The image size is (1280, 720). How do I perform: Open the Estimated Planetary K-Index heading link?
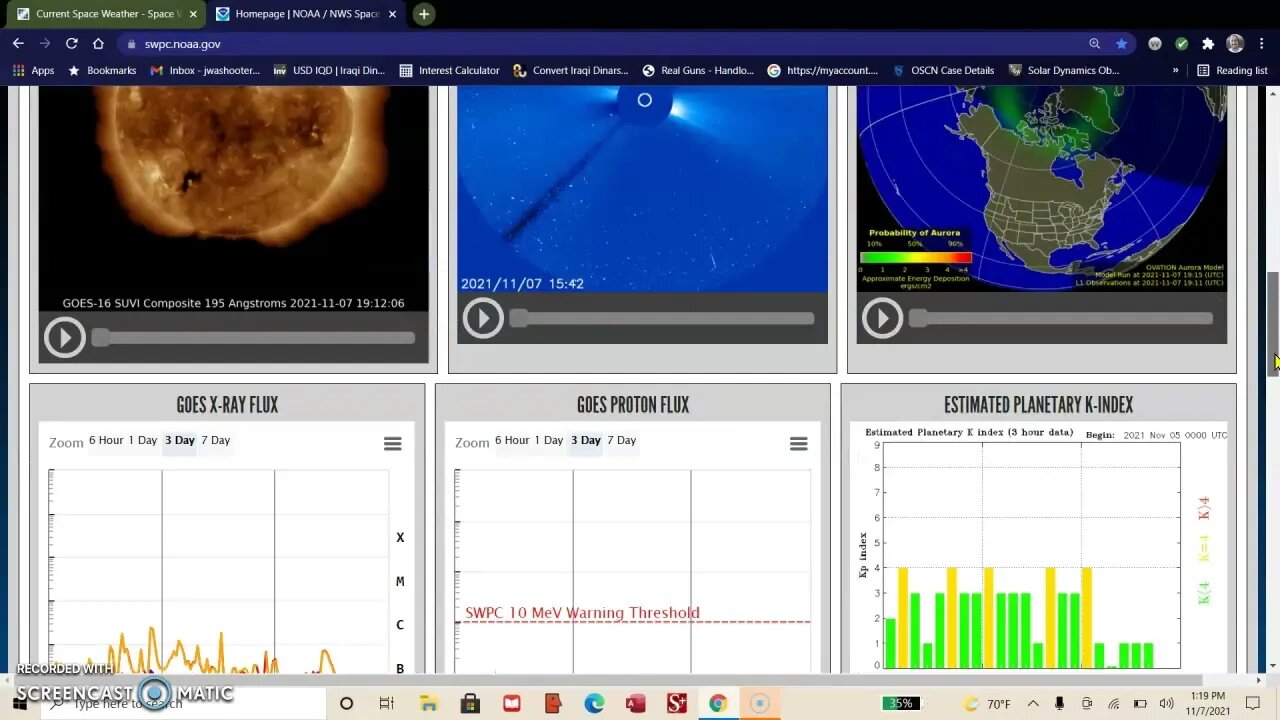[1039, 405]
